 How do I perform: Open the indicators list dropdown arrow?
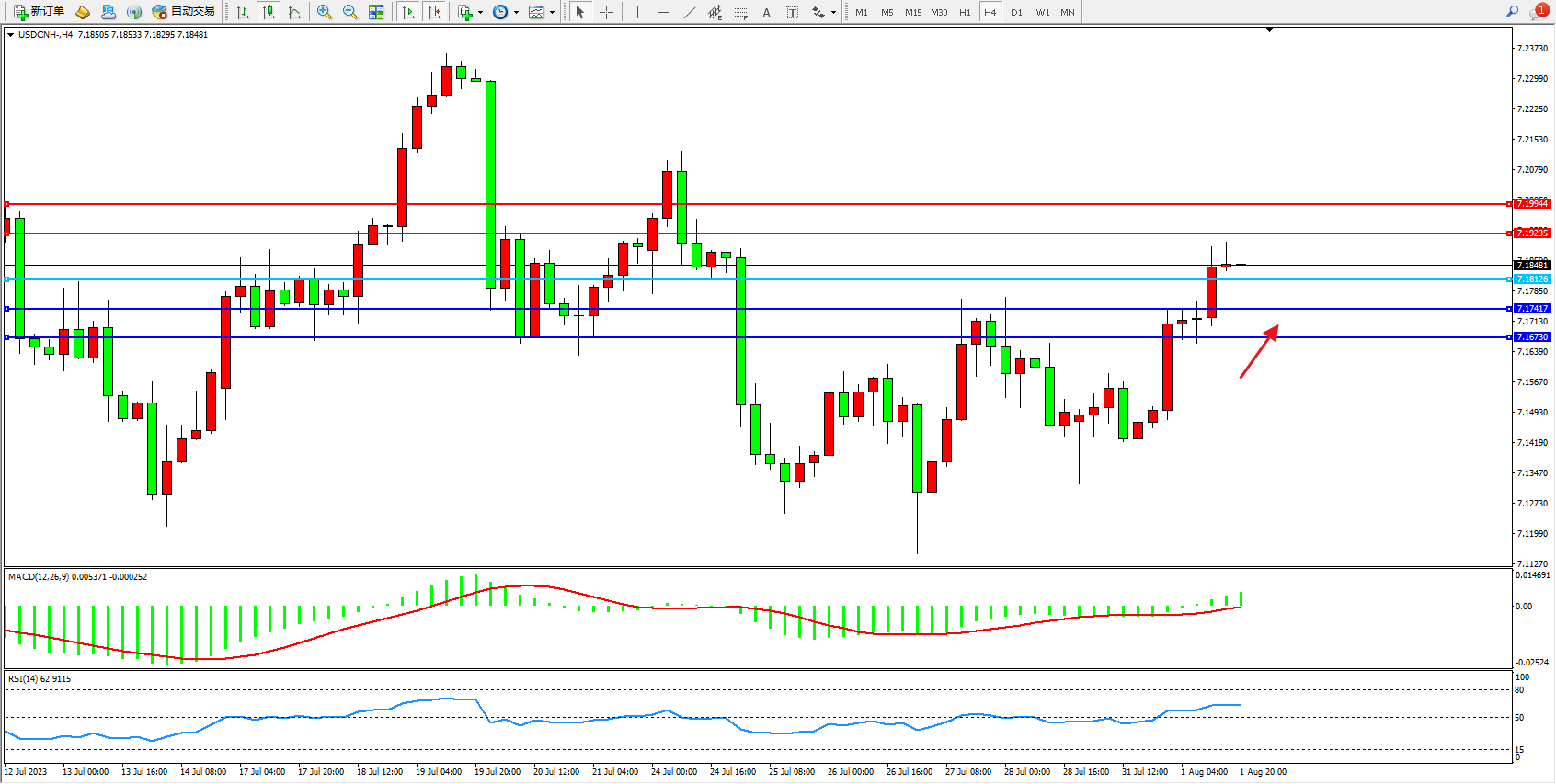(480, 13)
